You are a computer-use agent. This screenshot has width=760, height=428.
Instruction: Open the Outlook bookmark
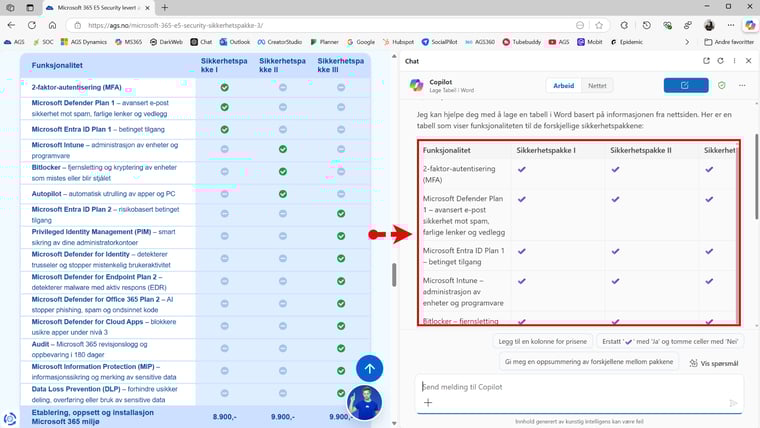pyautogui.click(x=235, y=42)
